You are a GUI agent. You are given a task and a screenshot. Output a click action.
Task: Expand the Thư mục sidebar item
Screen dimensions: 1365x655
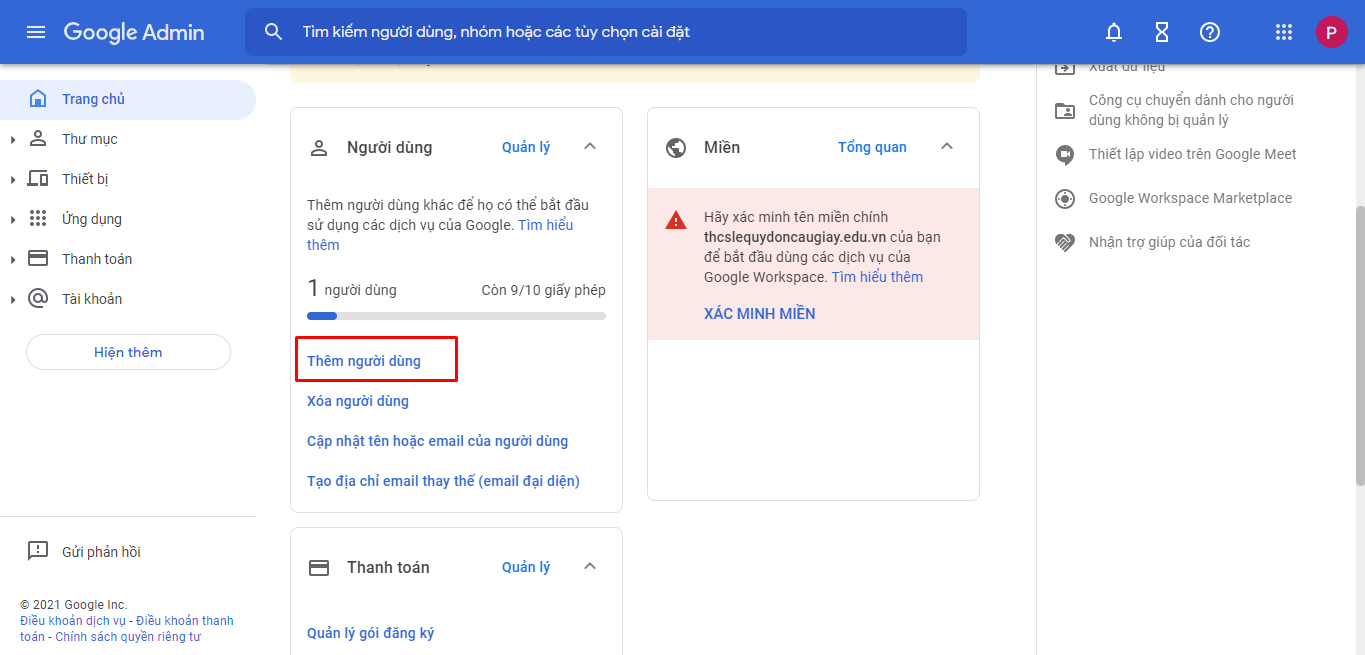(x=13, y=139)
